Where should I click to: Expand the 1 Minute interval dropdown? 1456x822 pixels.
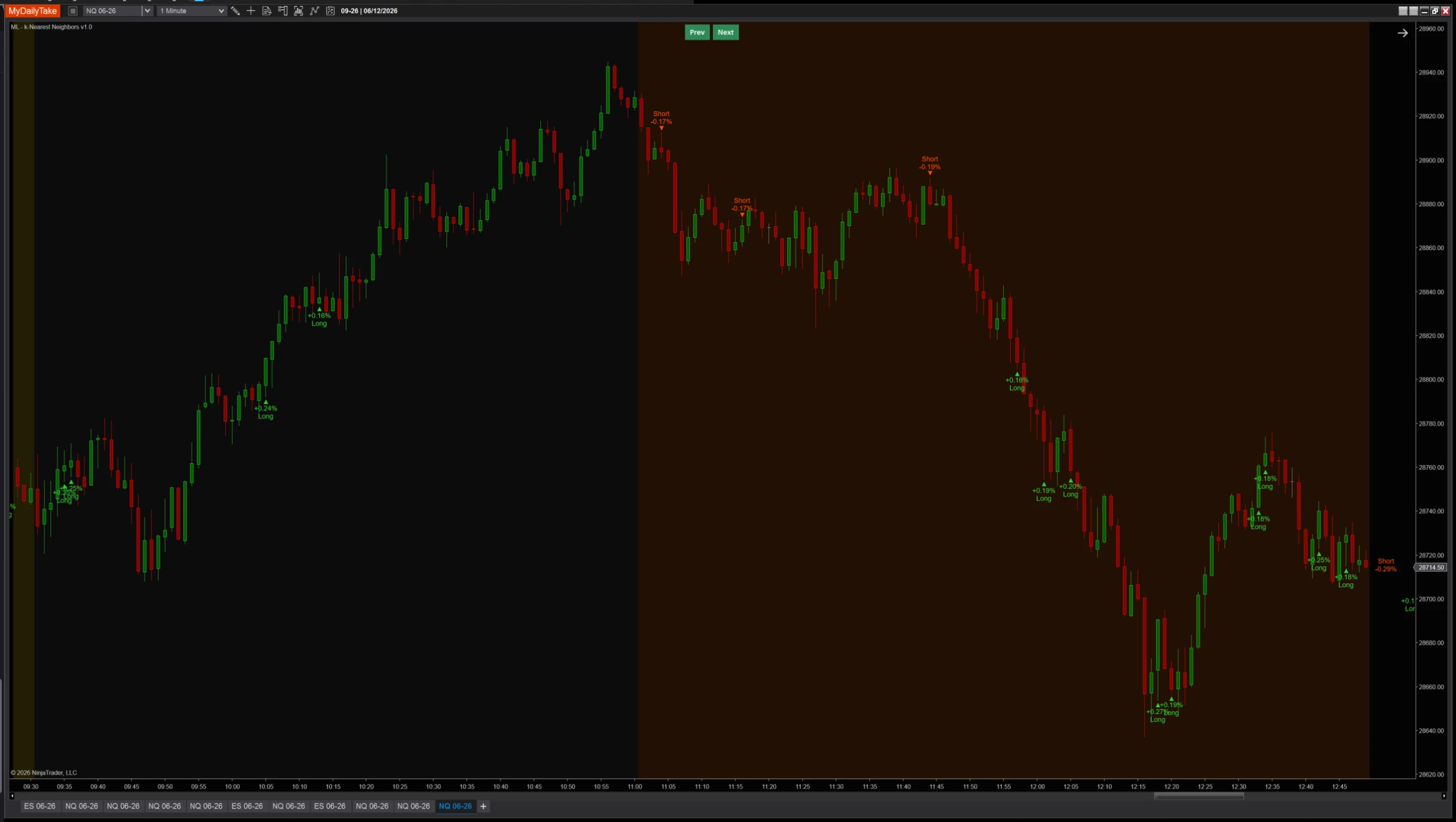221,11
